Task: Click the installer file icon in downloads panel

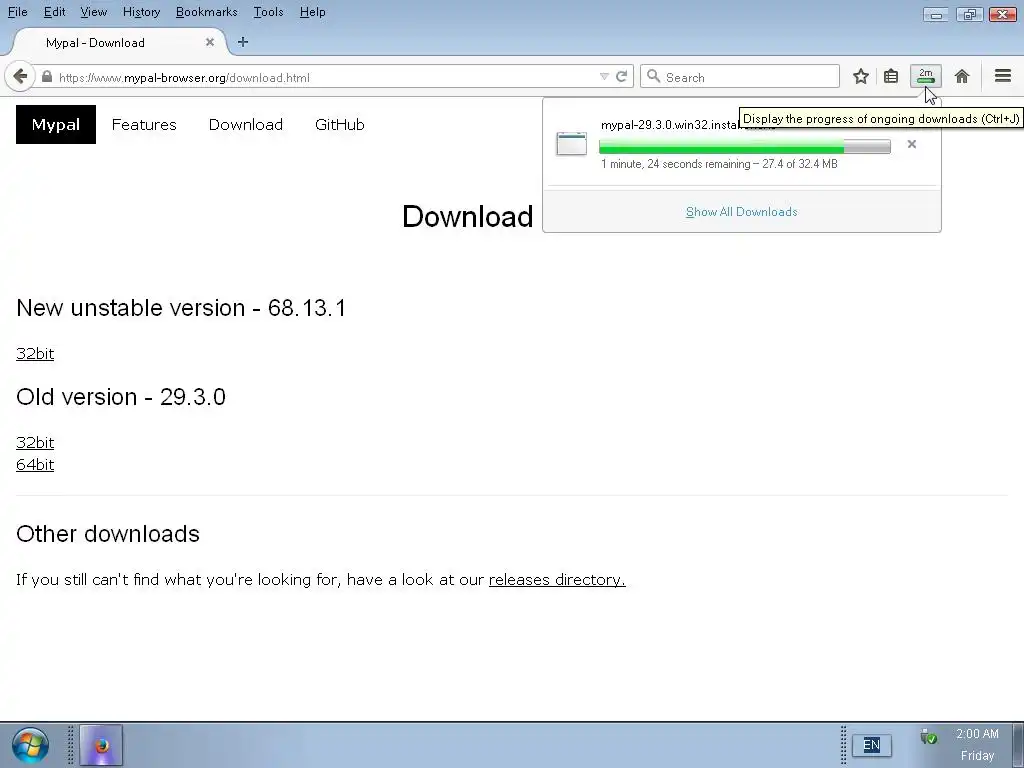Action: tap(571, 144)
